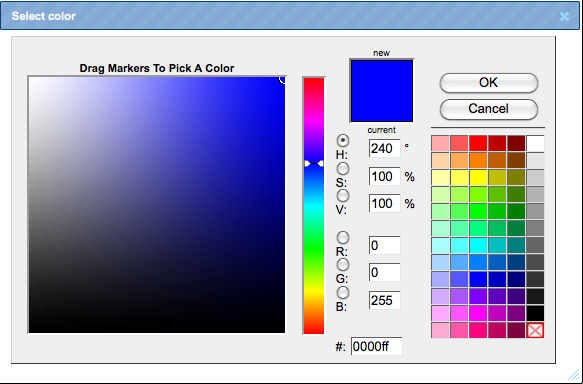Click the hue field showing 240

(x=384, y=148)
